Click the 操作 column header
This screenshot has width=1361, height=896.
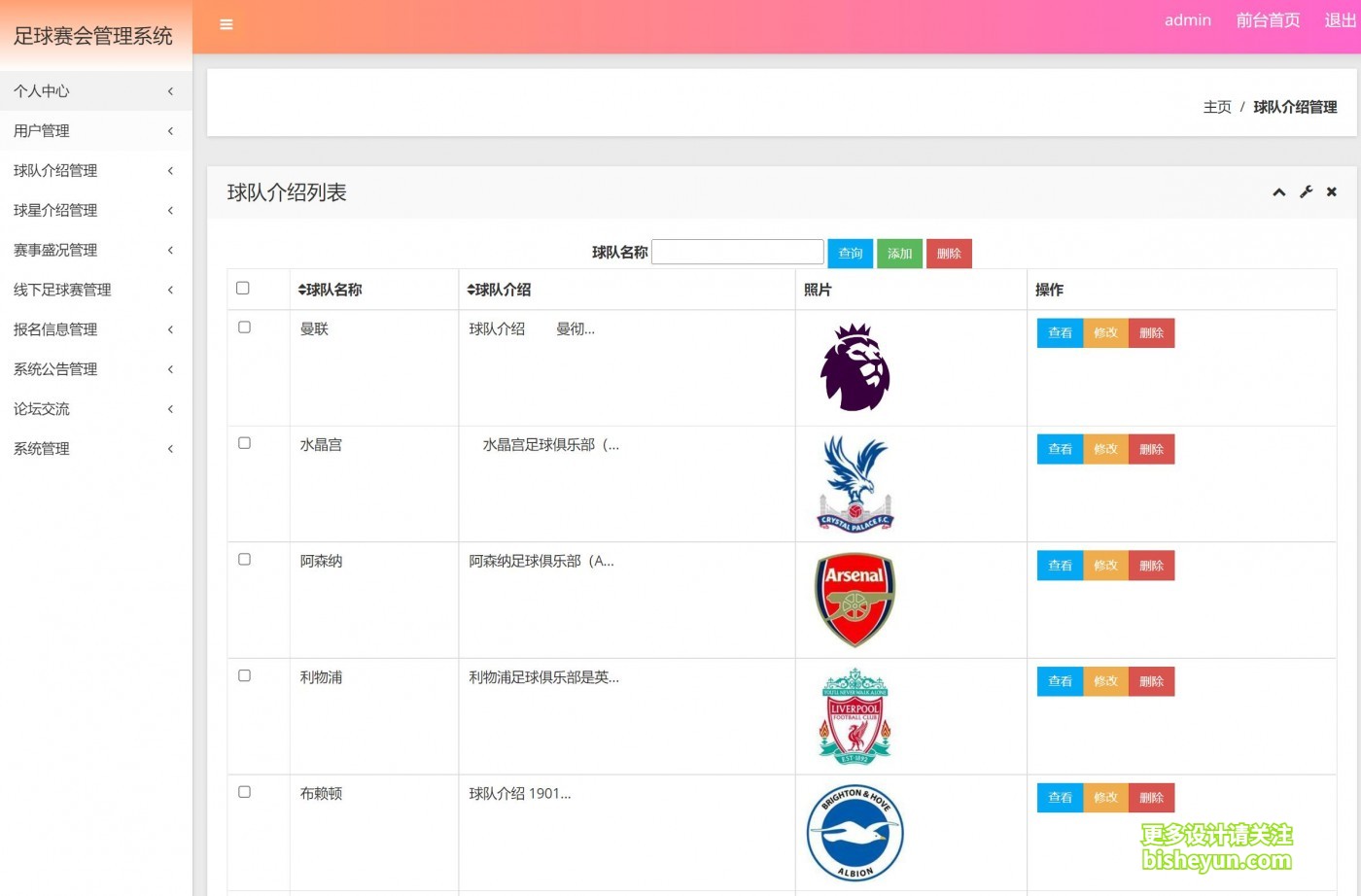pos(1049,290)
